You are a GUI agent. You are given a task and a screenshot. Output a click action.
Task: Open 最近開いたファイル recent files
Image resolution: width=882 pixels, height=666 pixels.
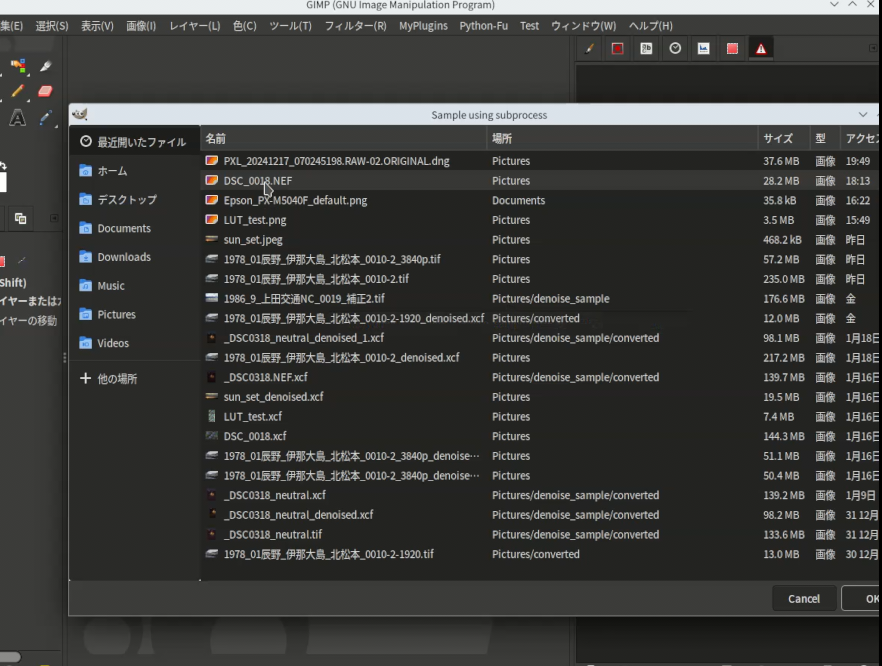[141, 142]
